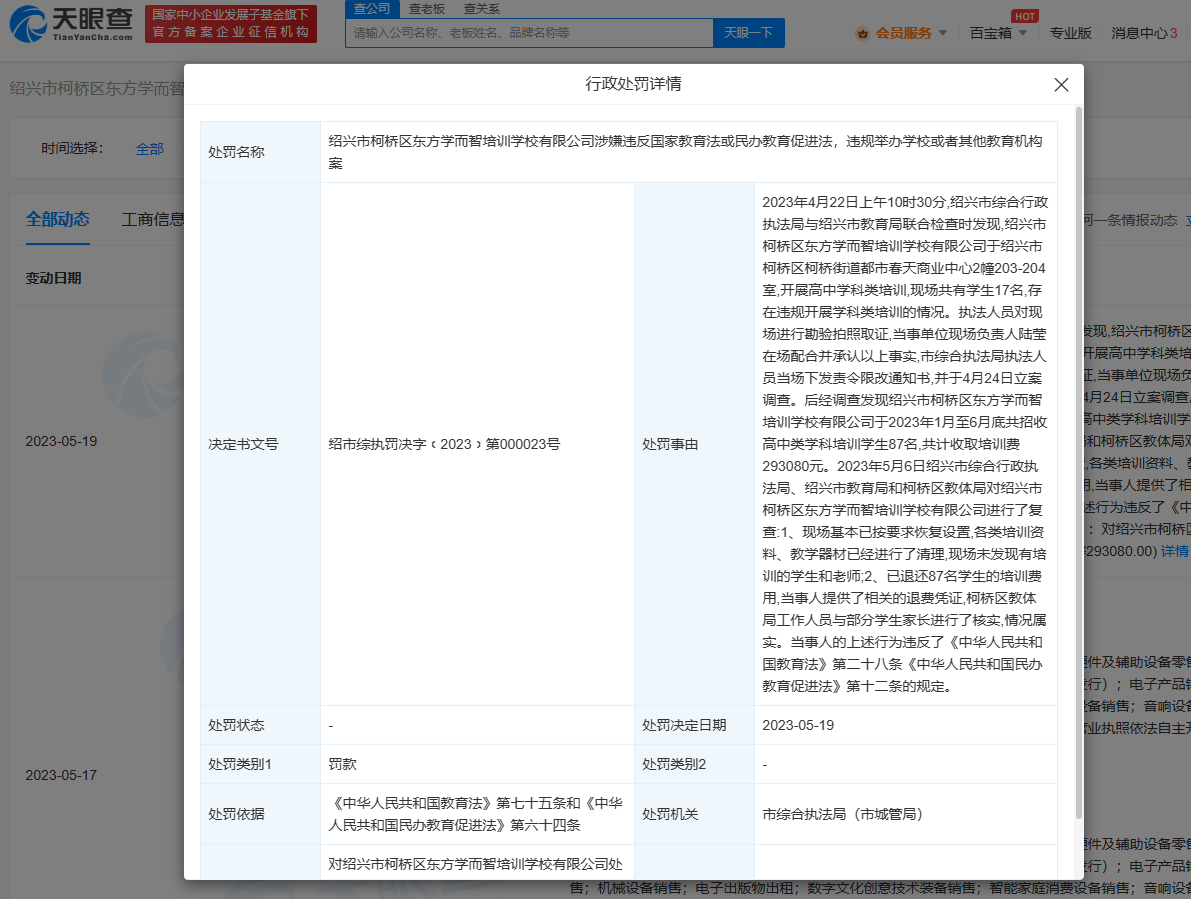Click the 处罚状态 label cell
The image size is (1191, 899).
tap(261, 725)
